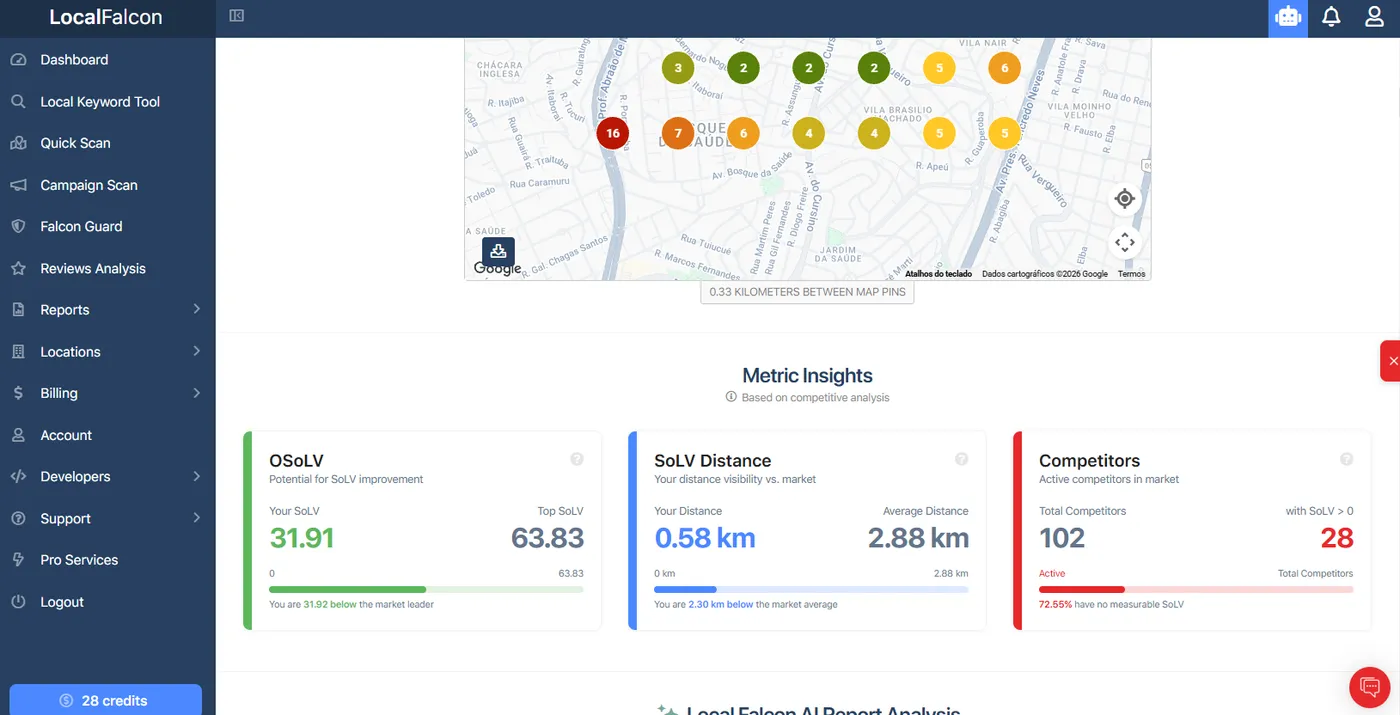Open SoLV Distance help question mark icon

tap(962, 459)
